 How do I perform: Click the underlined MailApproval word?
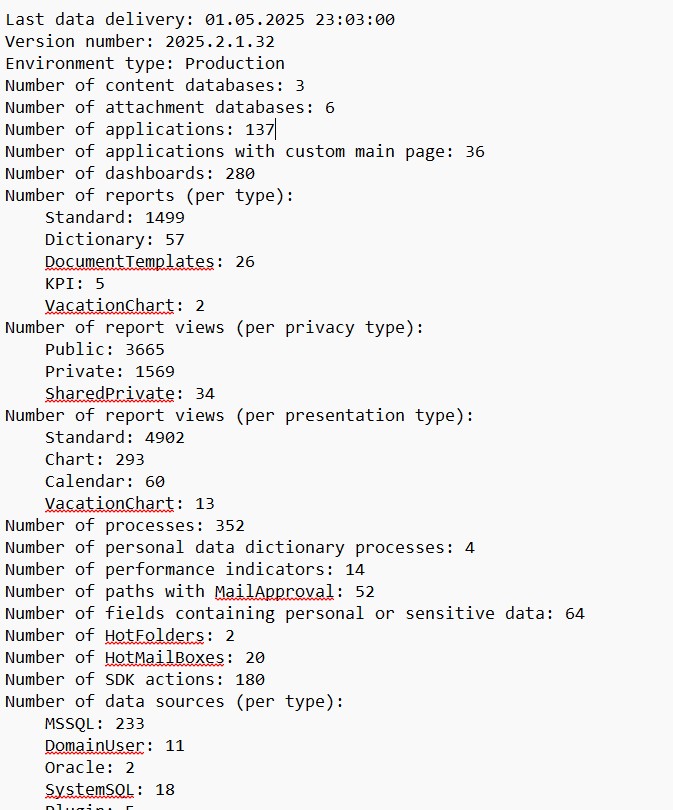coord(274,591)
